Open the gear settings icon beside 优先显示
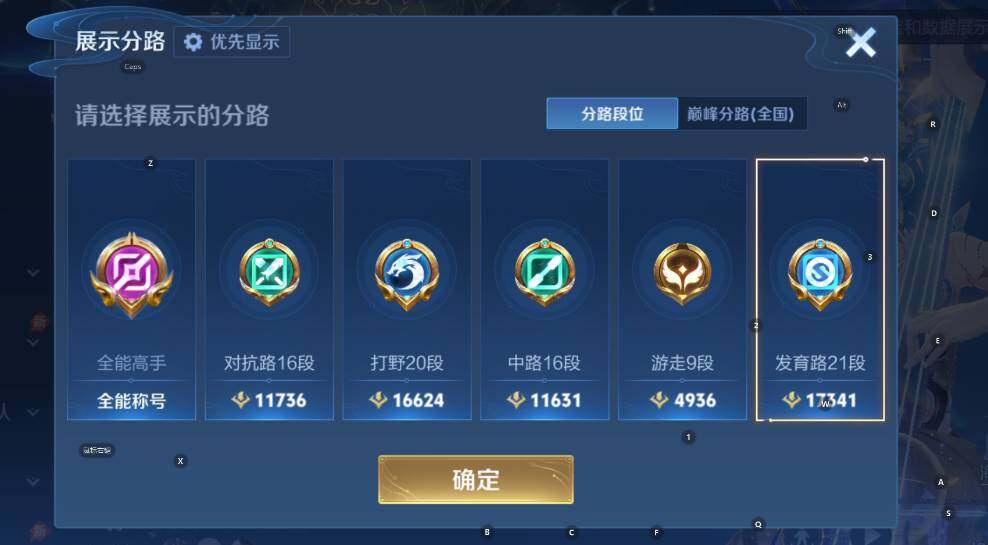 [x=193, y=42]
